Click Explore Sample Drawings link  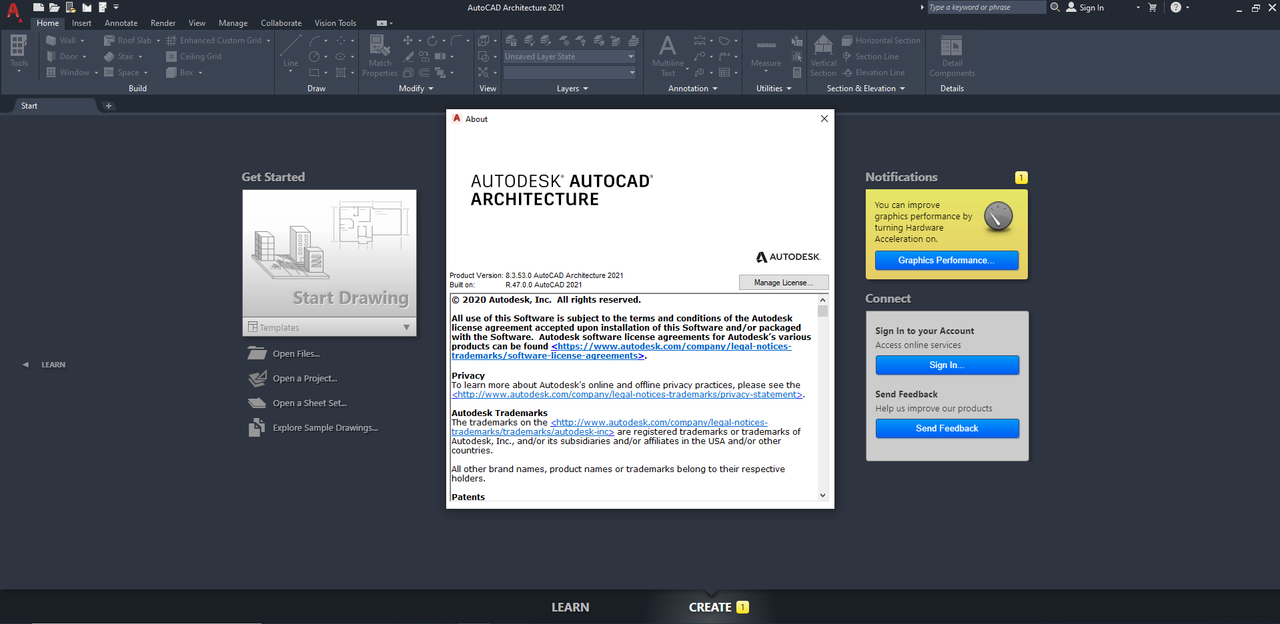coord(325,428)
